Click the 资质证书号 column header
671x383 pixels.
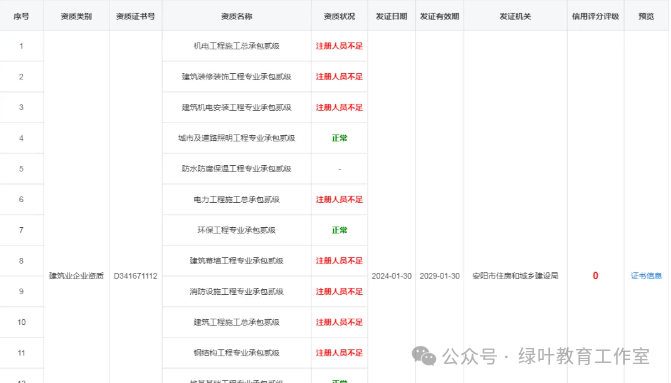pyautogui.click(x=135, y=16)
